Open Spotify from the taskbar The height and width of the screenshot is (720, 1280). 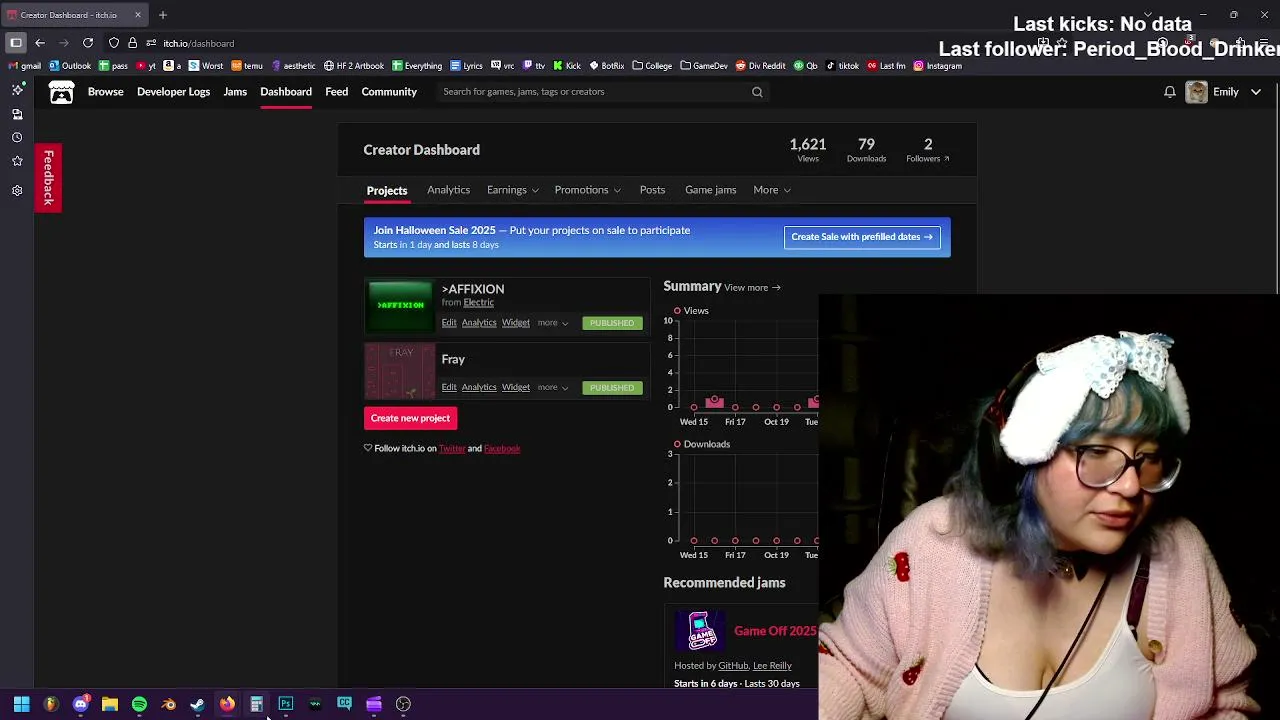tap(139, 704)
